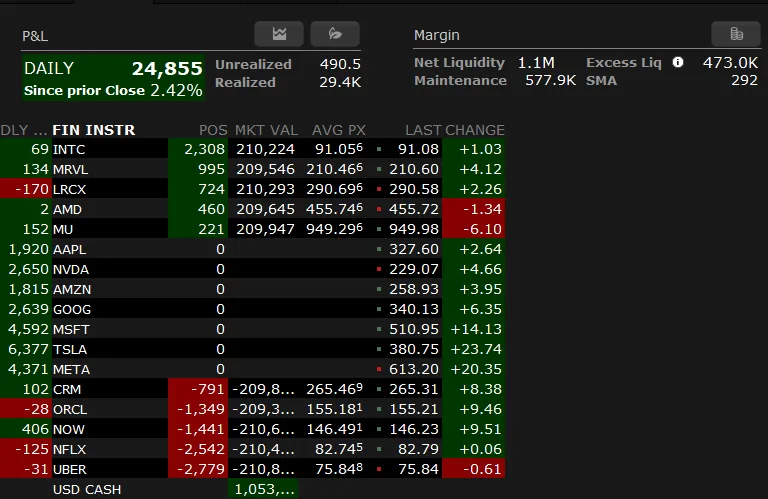Open the P&L chart icon button
768x499 pixels.
coord(279,34)
